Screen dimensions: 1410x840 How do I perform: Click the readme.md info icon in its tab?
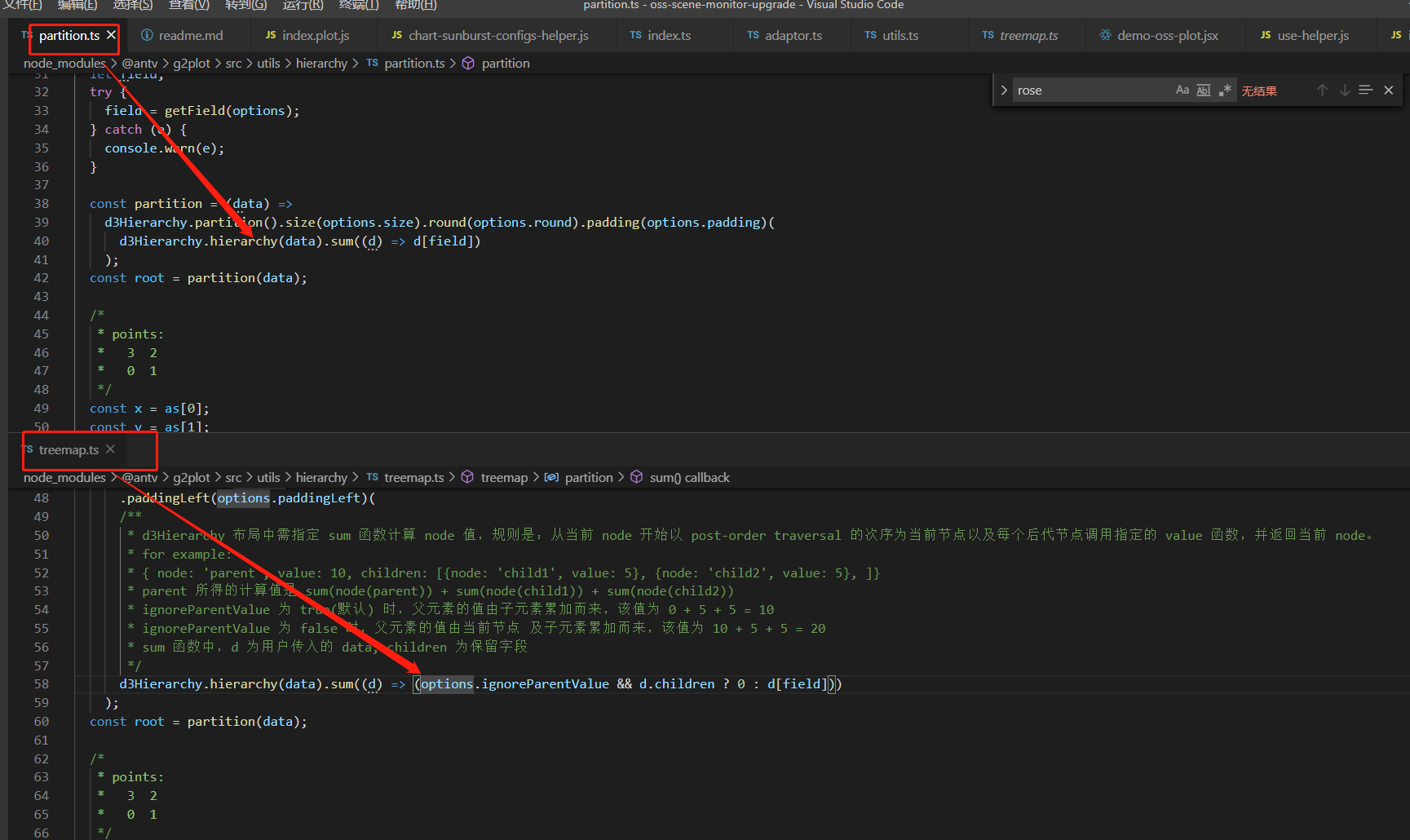click(x=147, y=35)
